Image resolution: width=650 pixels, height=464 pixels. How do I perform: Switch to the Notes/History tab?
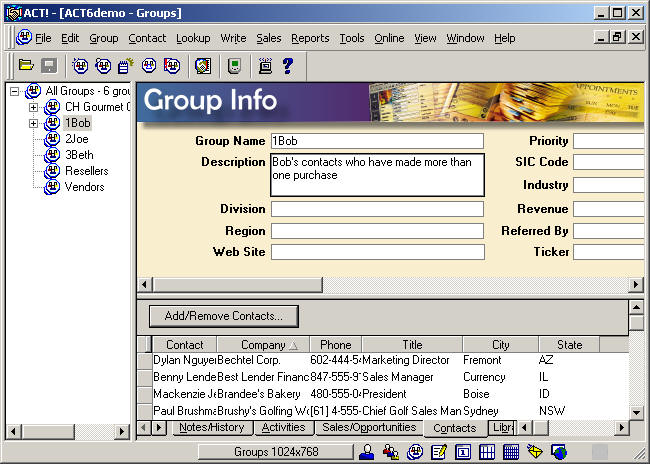(211, 427)
